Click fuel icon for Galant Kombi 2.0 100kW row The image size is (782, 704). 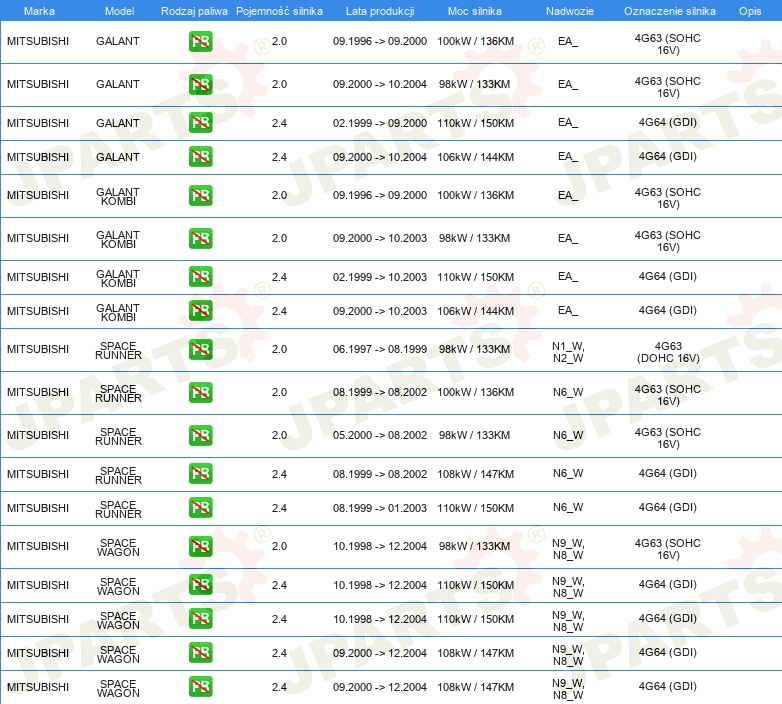click(200, 195)
